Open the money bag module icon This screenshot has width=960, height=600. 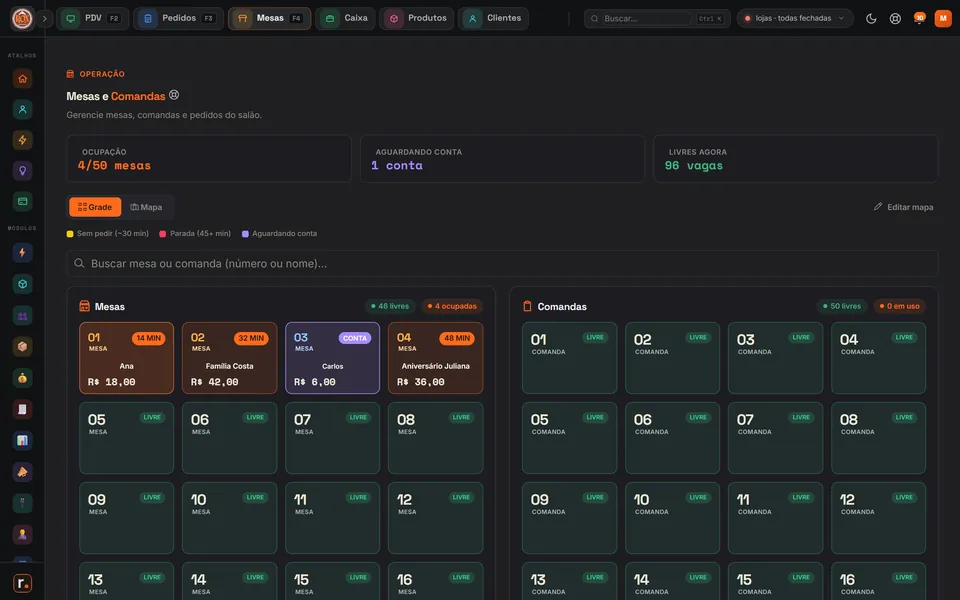[x=23, y=378]
